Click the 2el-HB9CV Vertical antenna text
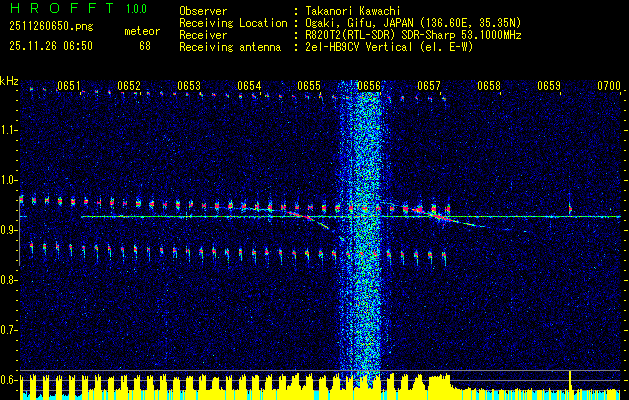The image size is (629, 400). click(x=389, y=47)
